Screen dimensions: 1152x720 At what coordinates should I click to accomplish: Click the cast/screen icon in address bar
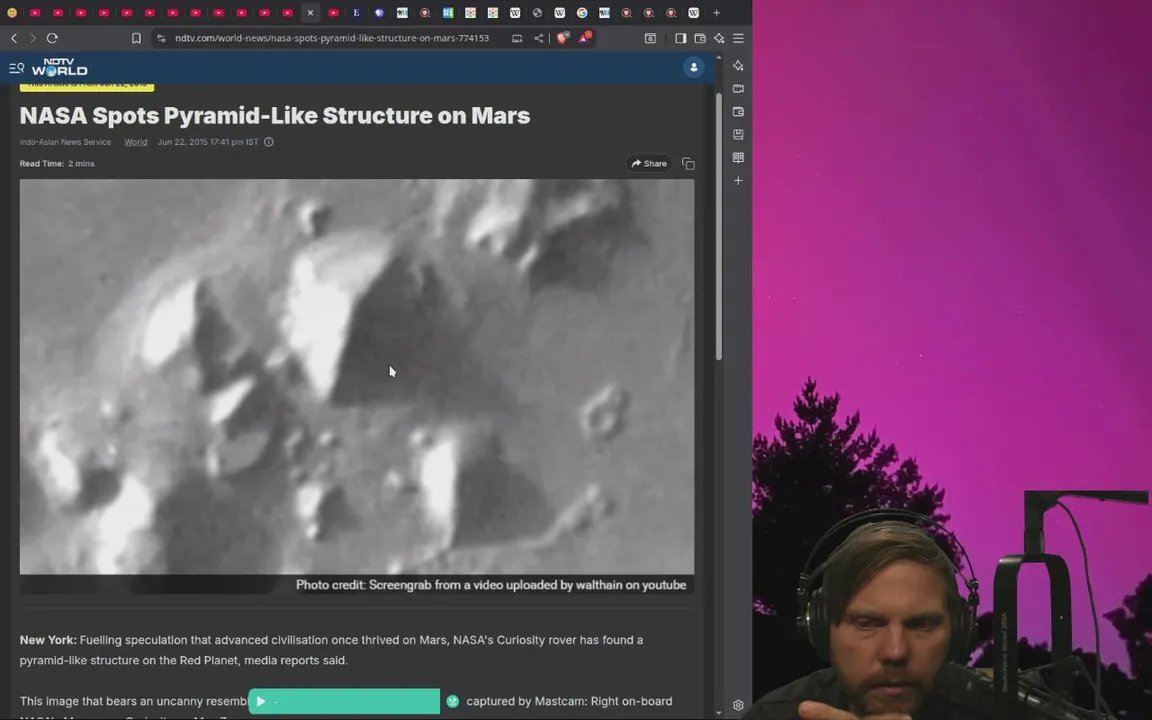click(x=517, y=38)
